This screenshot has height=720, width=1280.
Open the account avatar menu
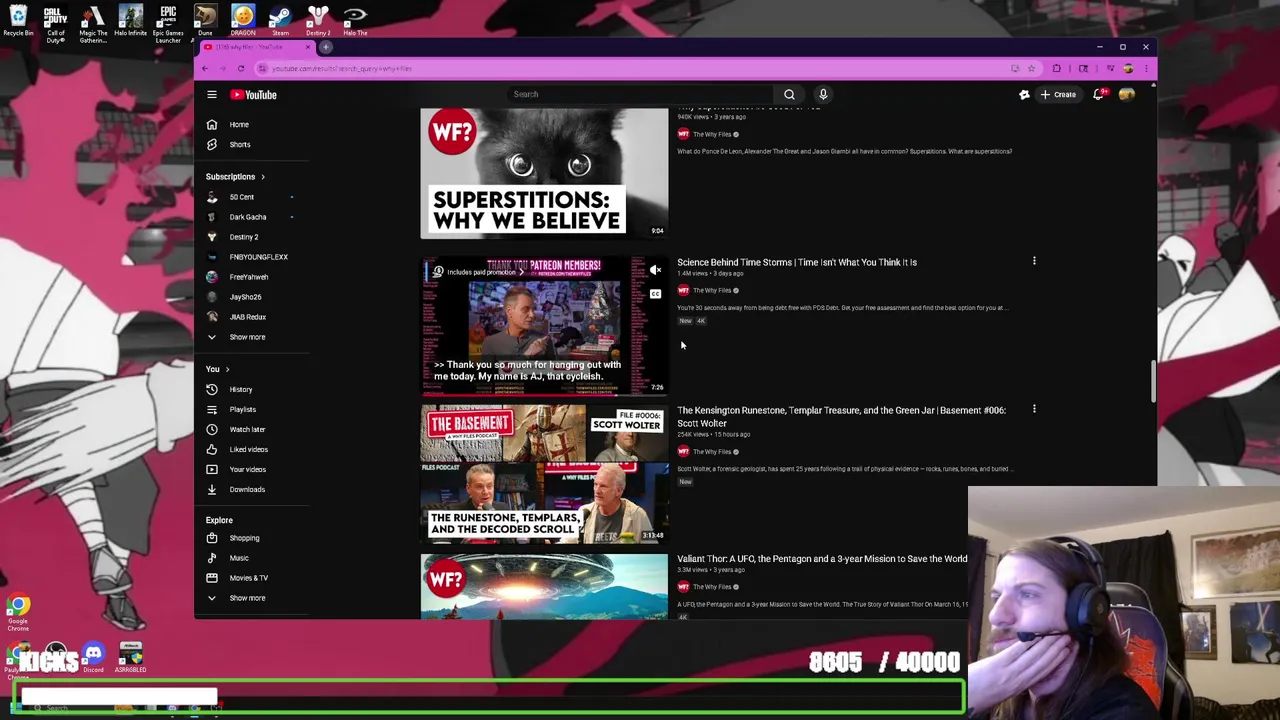point(1127,94)
